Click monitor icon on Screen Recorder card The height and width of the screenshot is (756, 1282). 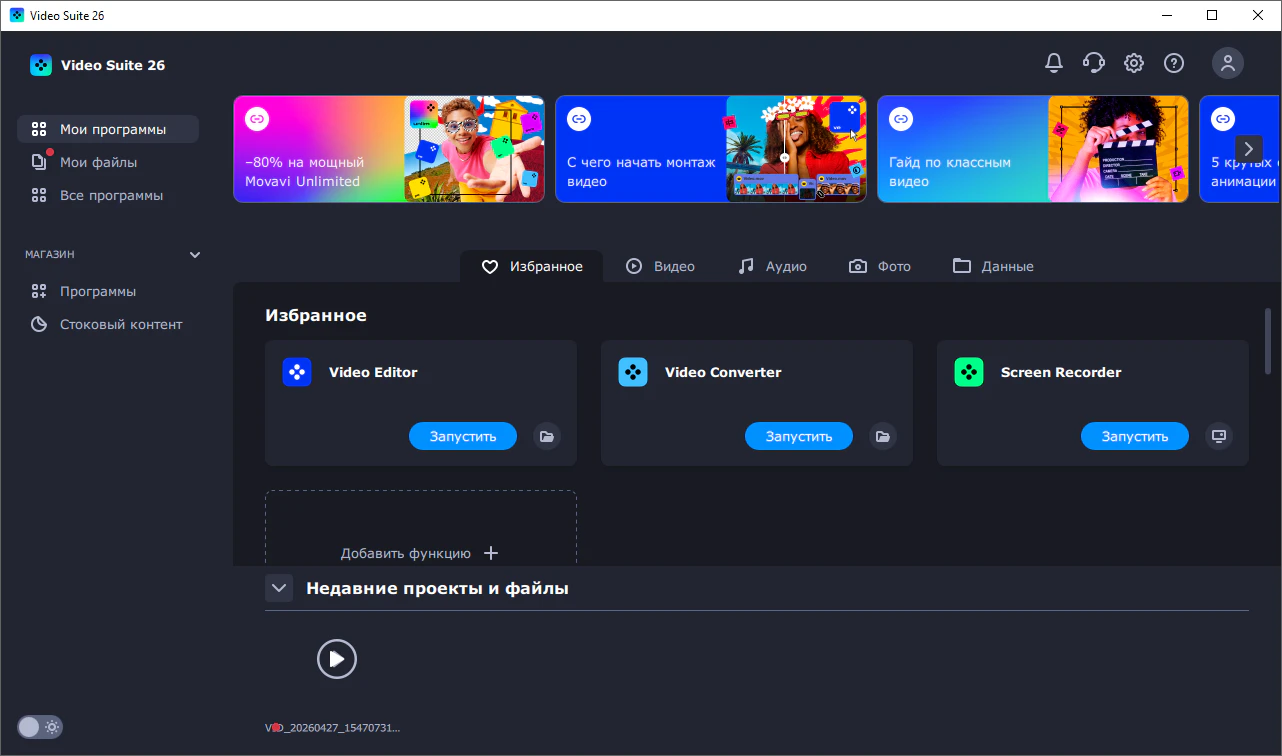[x=1218, y=436]
